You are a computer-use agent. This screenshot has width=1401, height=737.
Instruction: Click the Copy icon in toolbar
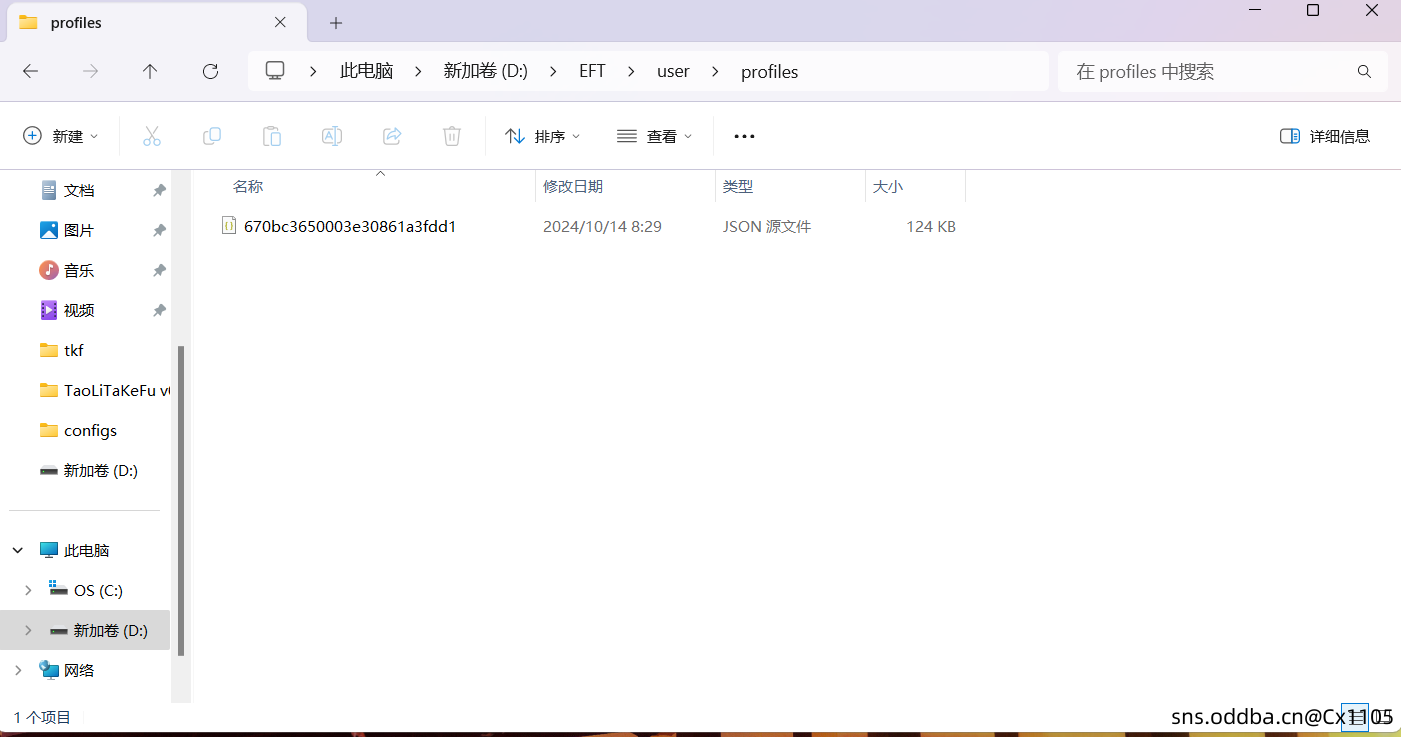click(212, 136)
